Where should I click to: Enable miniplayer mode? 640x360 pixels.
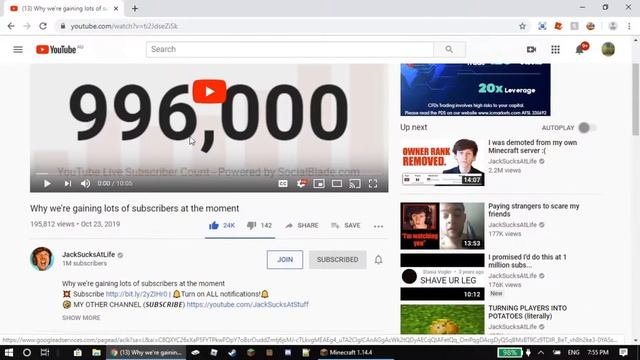(x=319, y=184)
